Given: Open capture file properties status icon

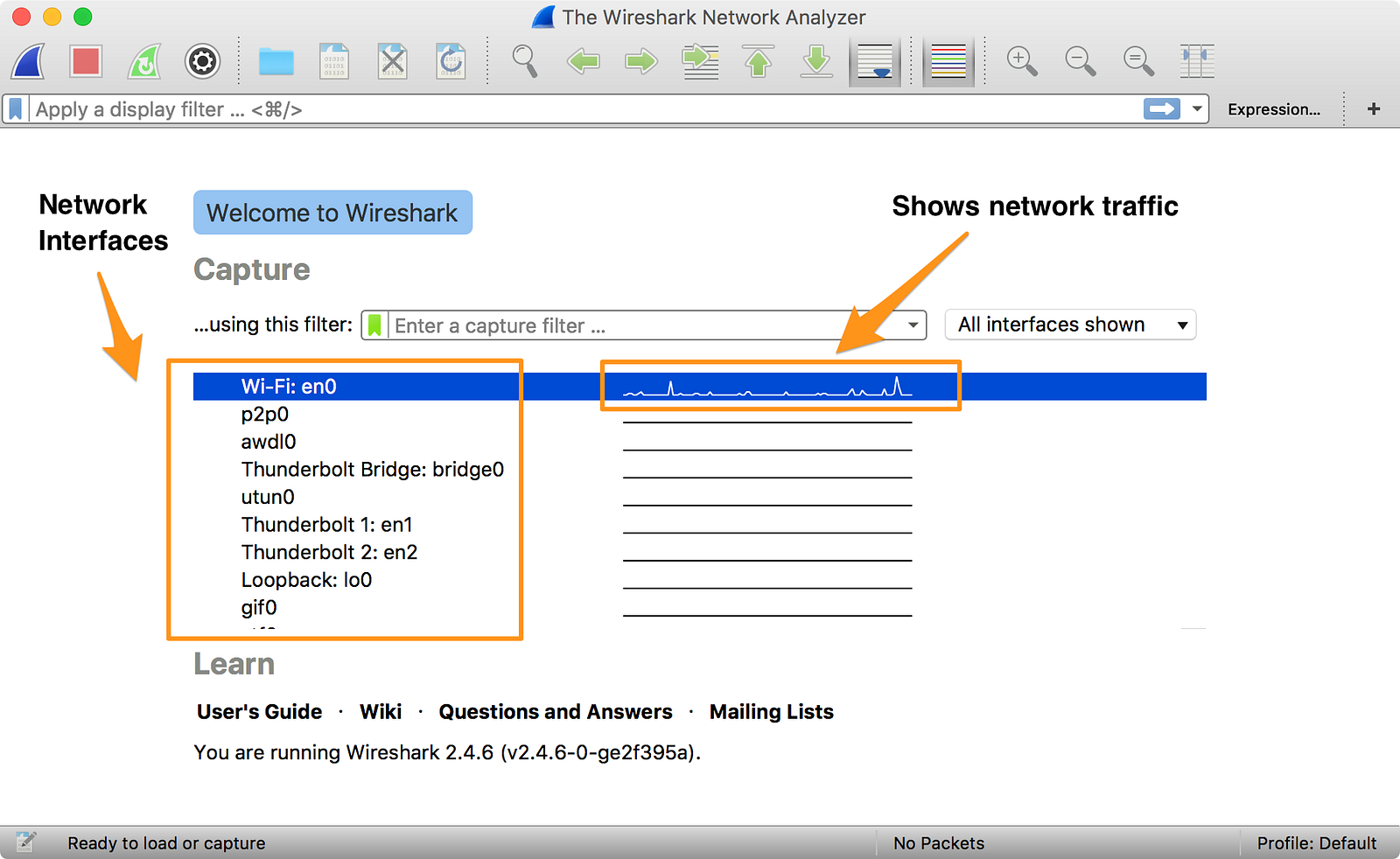Looking at the screenshot, I should click(x=25, y=842).
